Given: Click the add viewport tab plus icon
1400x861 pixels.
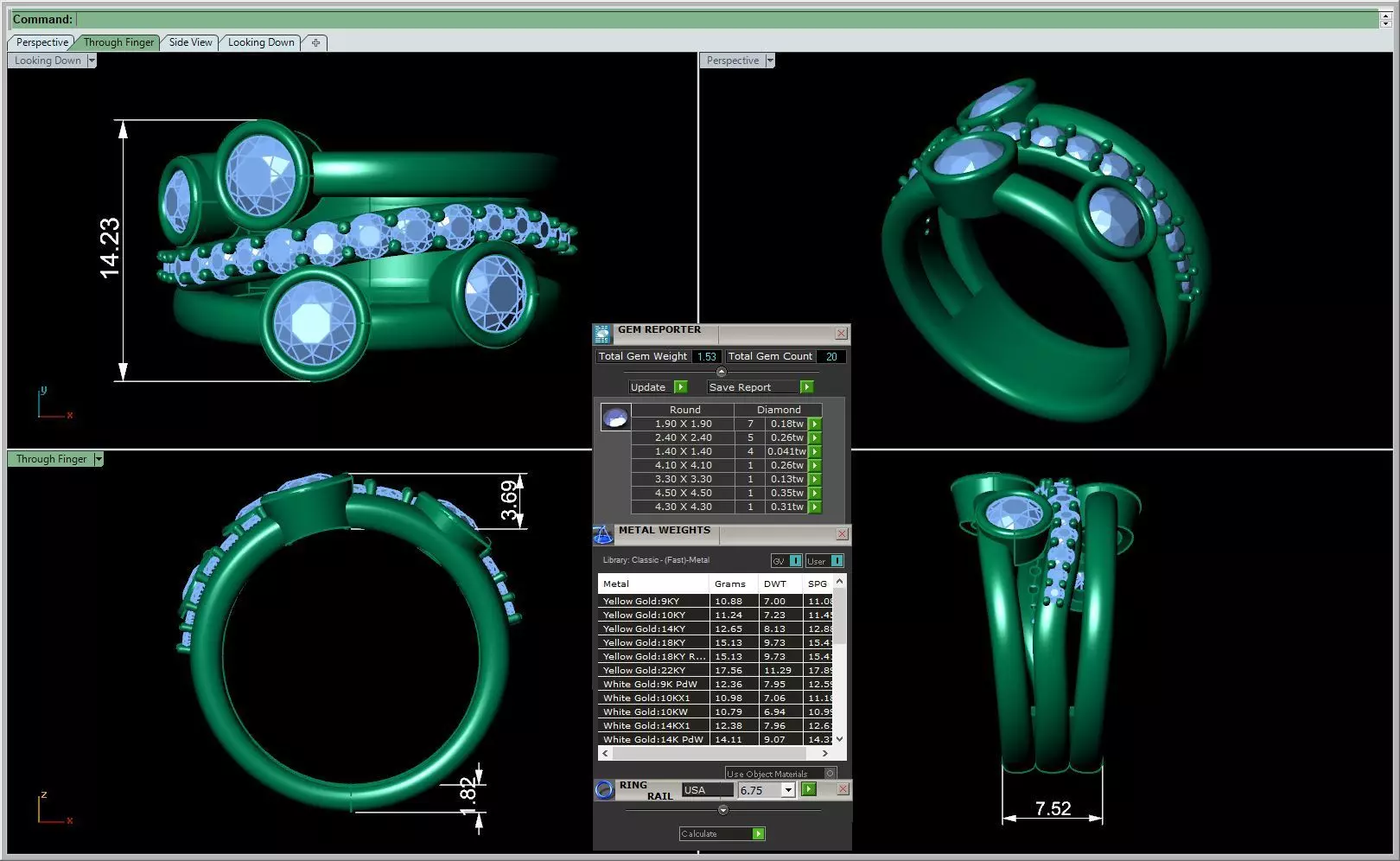Looking at the screenshot, I should point(315,42).
